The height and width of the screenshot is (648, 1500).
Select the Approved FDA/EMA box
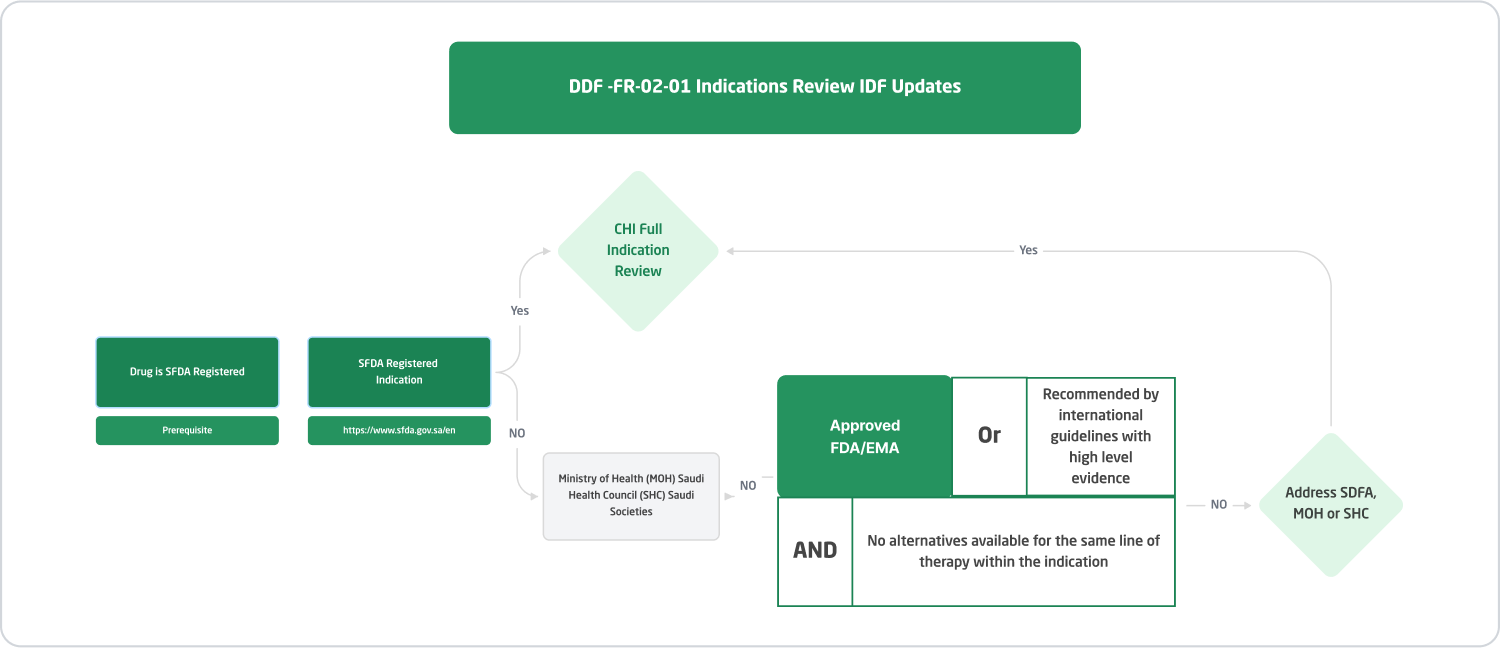click(x=864, y=437)
